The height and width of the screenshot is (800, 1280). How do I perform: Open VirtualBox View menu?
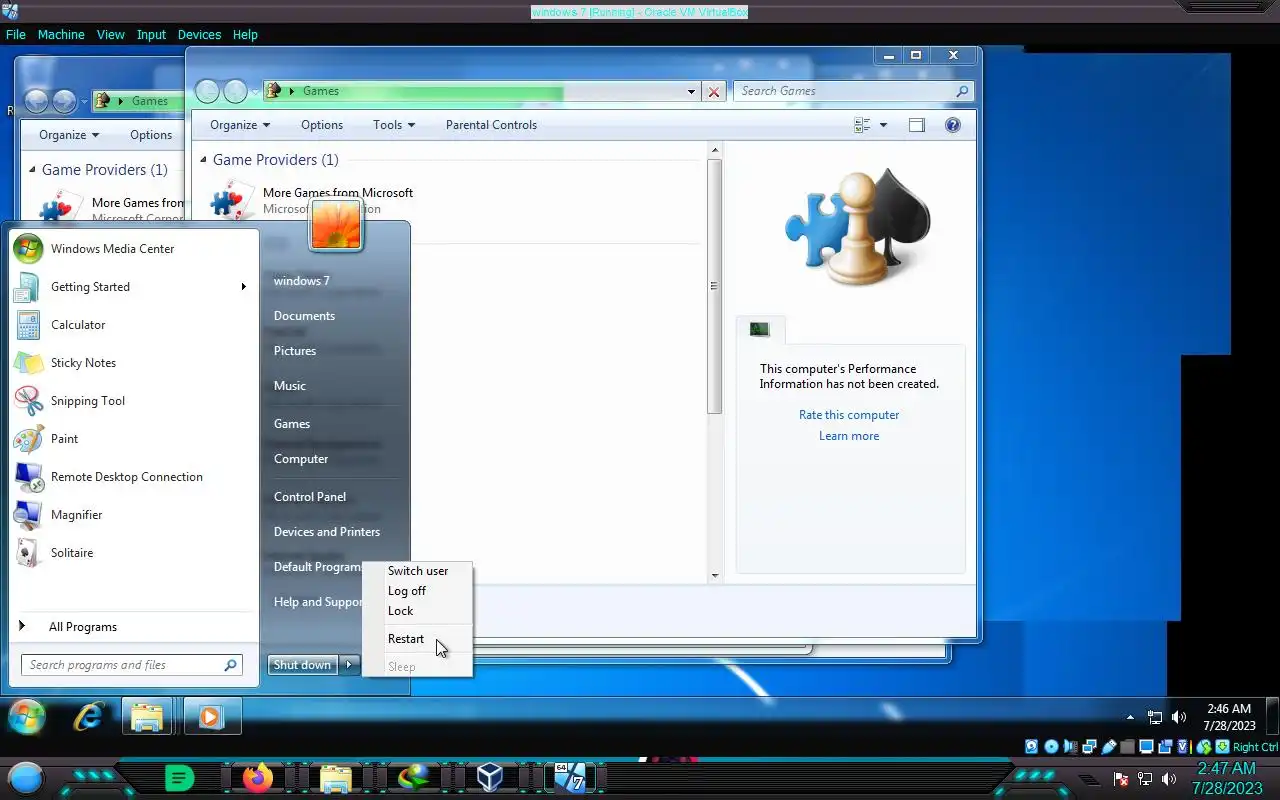coord(110,34)
